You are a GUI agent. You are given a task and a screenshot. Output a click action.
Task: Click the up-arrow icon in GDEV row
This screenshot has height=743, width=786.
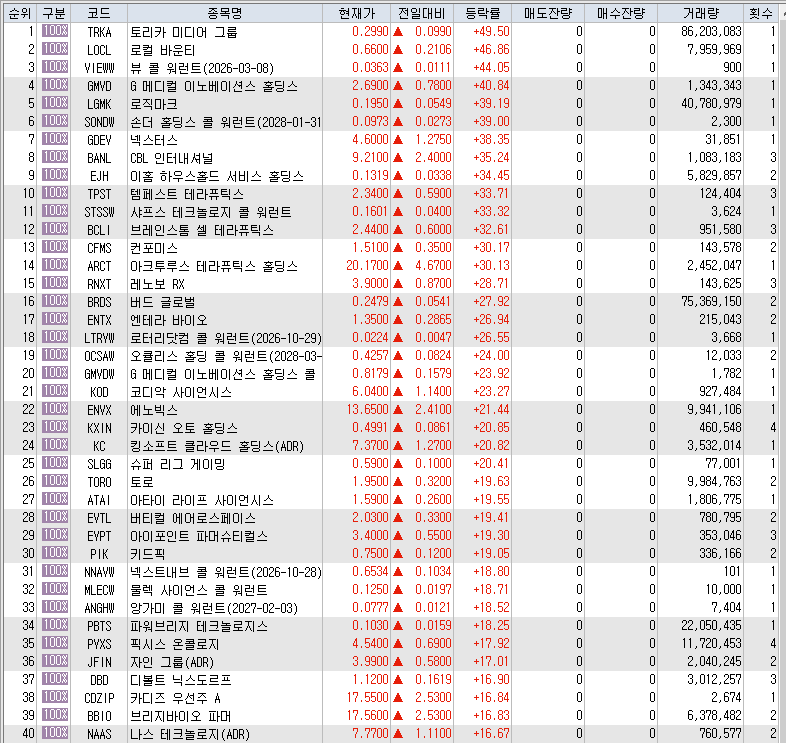tap(398, 139)
